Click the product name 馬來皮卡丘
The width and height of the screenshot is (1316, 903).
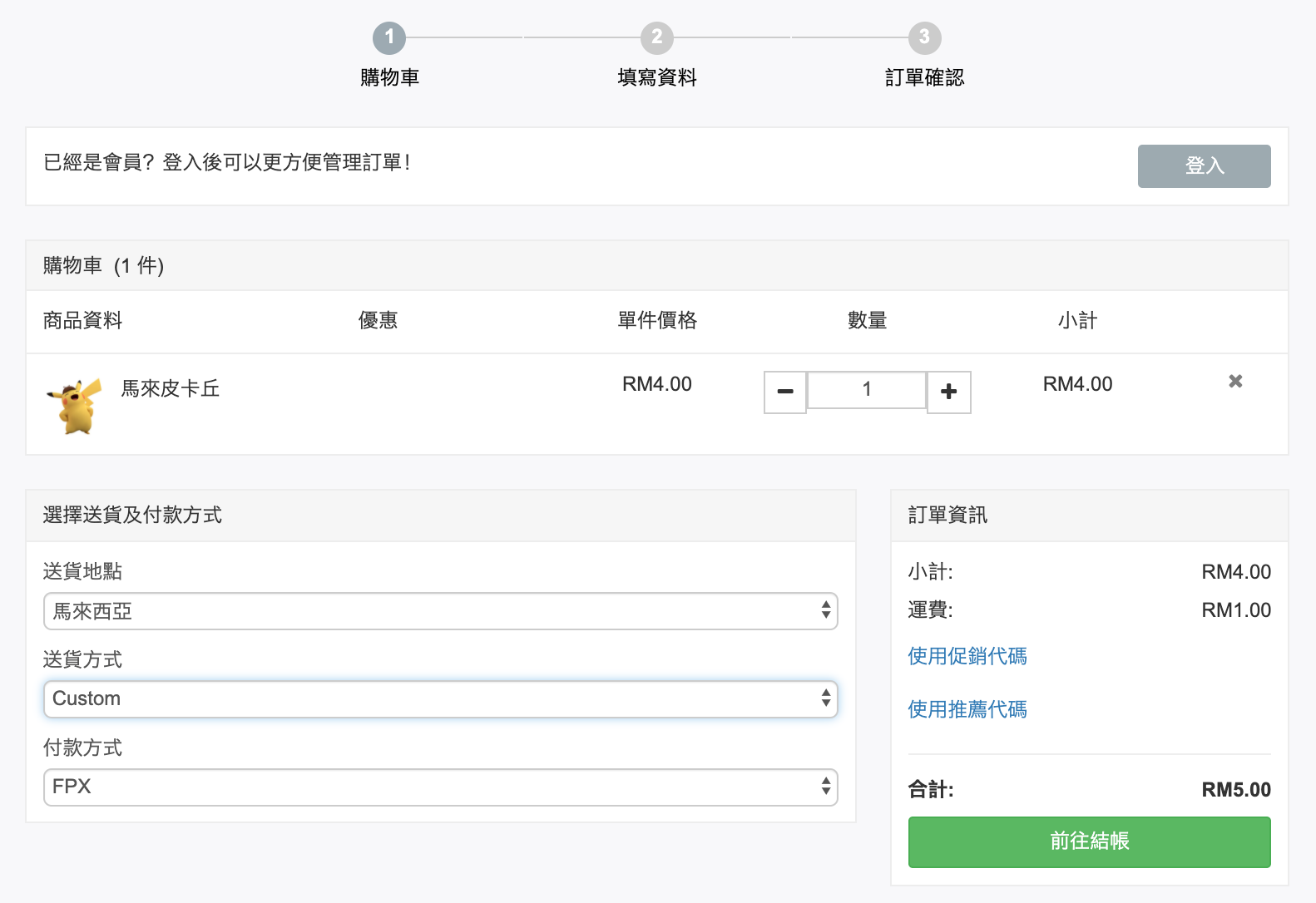pyautogui.click(x=171, y=388)
